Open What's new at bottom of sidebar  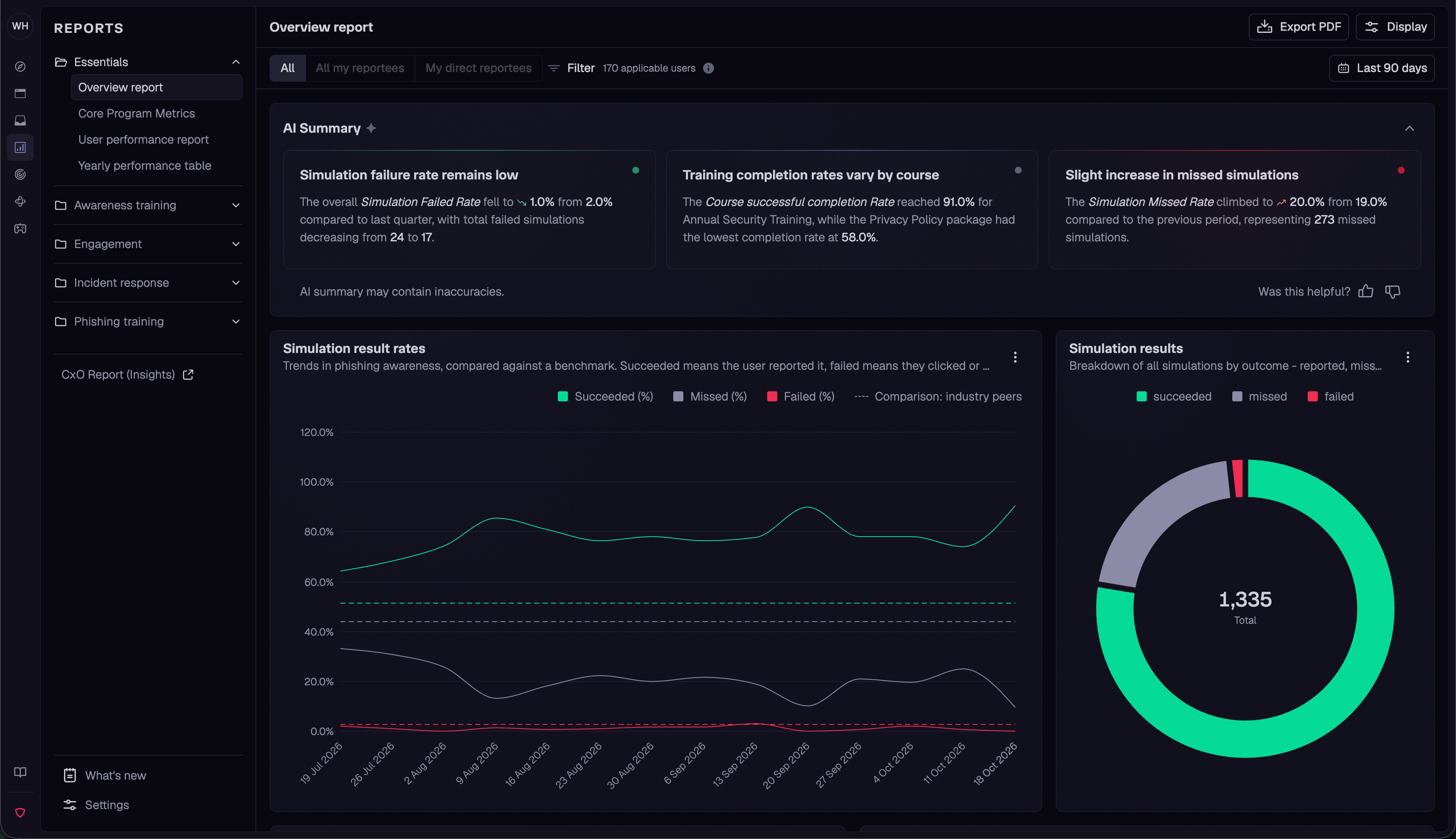pyautogui.click(x=105, y=775)
